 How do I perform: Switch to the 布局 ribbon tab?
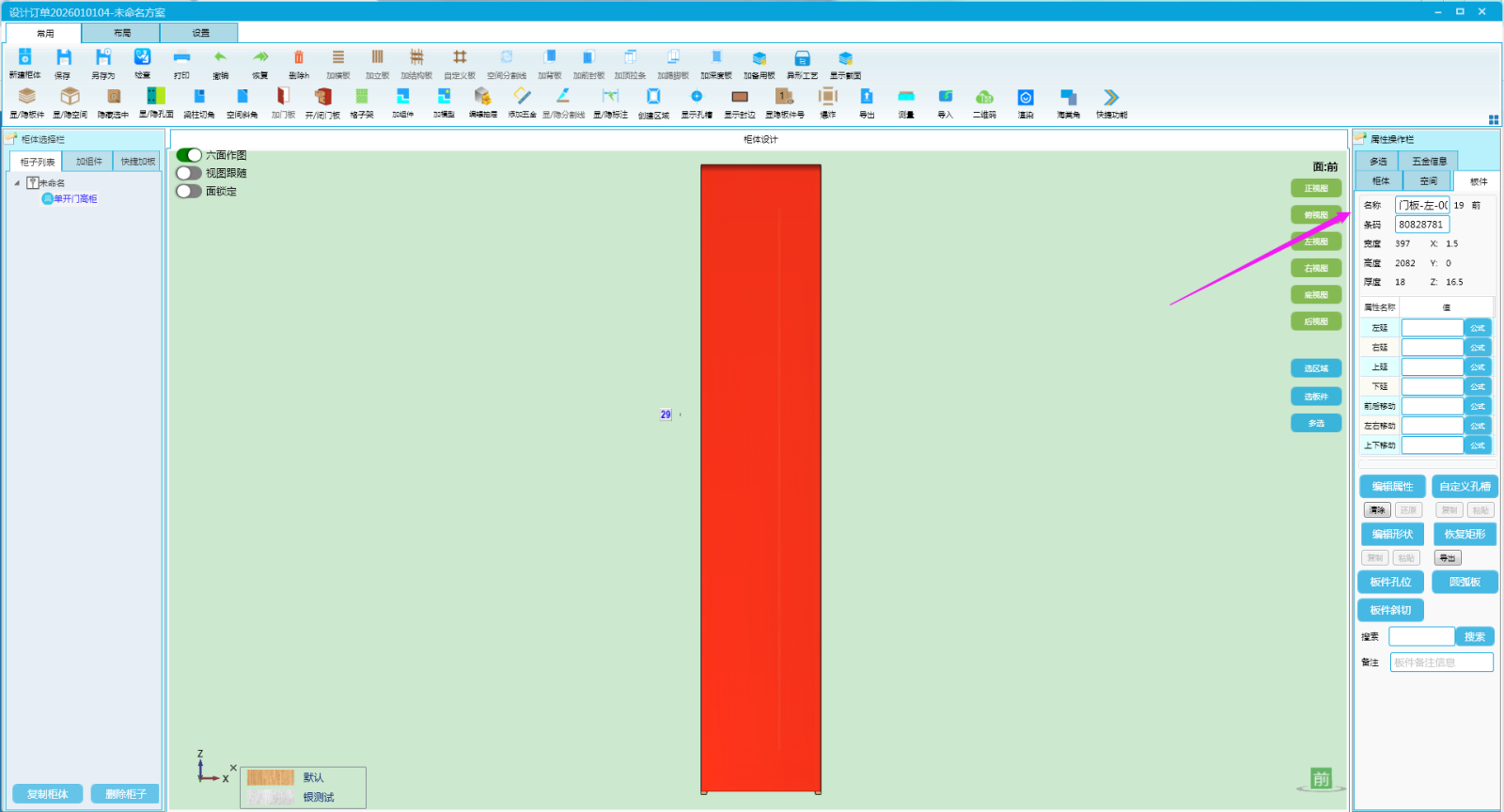(x=122, y=33)
